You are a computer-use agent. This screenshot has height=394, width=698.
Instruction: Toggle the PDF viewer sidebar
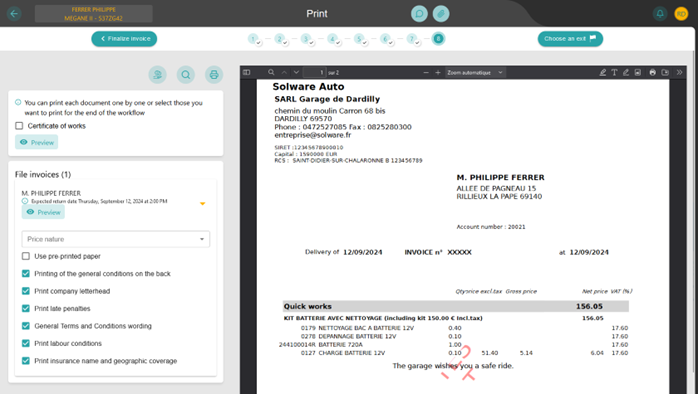[x=247, y=73]
